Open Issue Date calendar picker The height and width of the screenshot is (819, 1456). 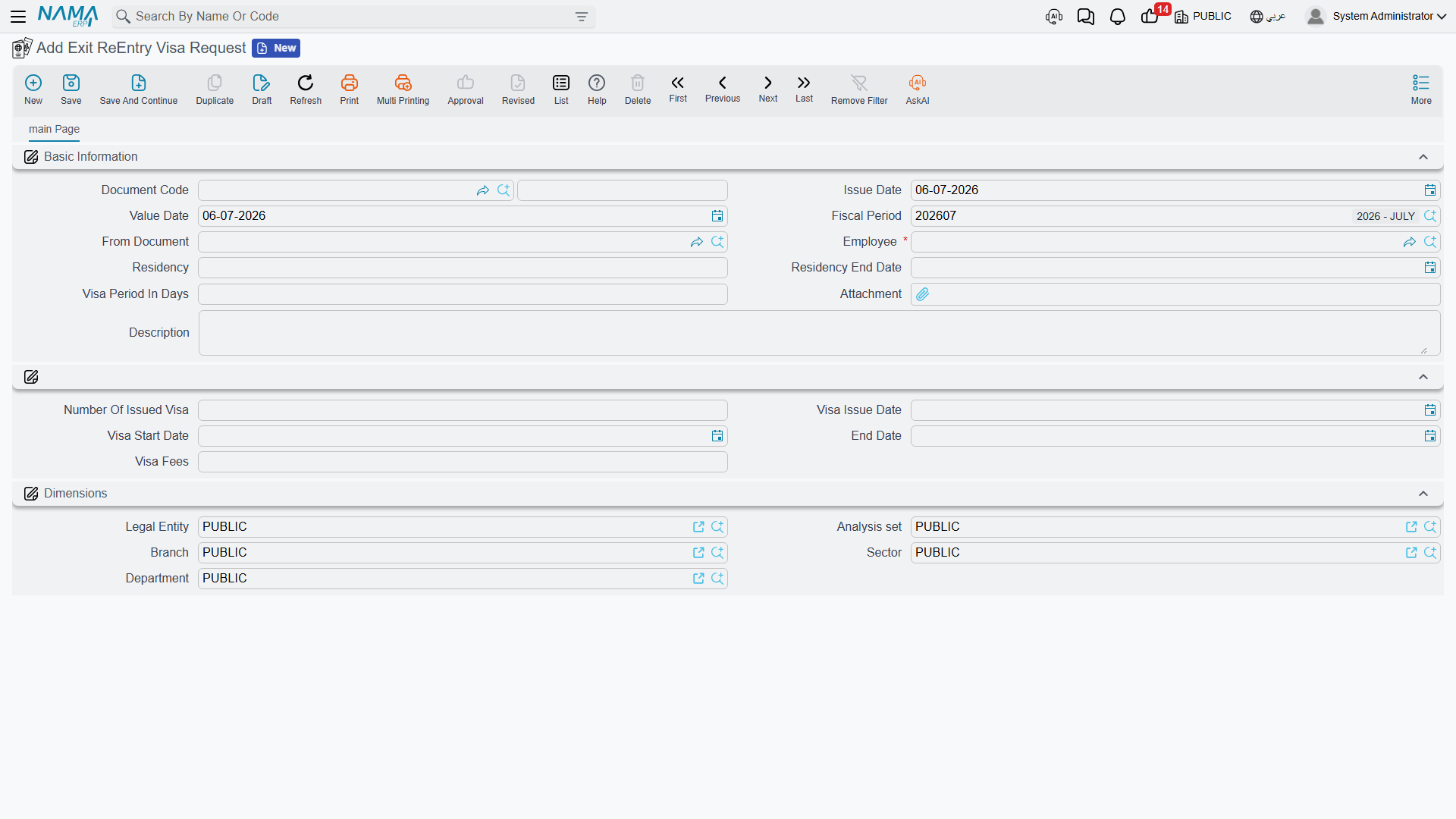coord(1430,190)
